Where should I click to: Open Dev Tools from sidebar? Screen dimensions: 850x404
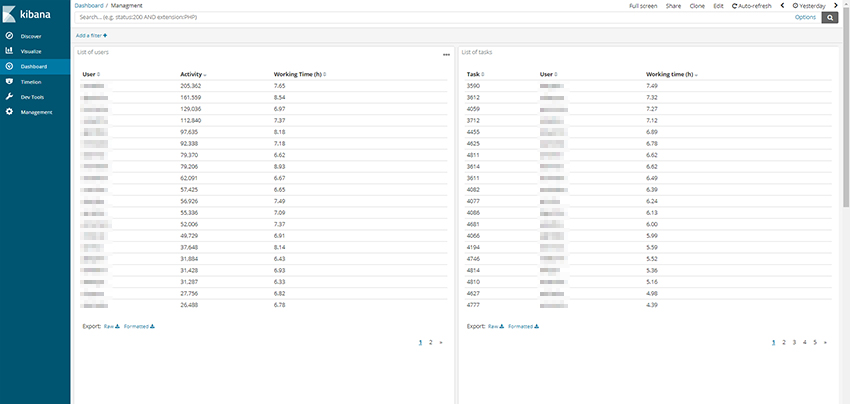pyautogui.click(x=32, y=96)
